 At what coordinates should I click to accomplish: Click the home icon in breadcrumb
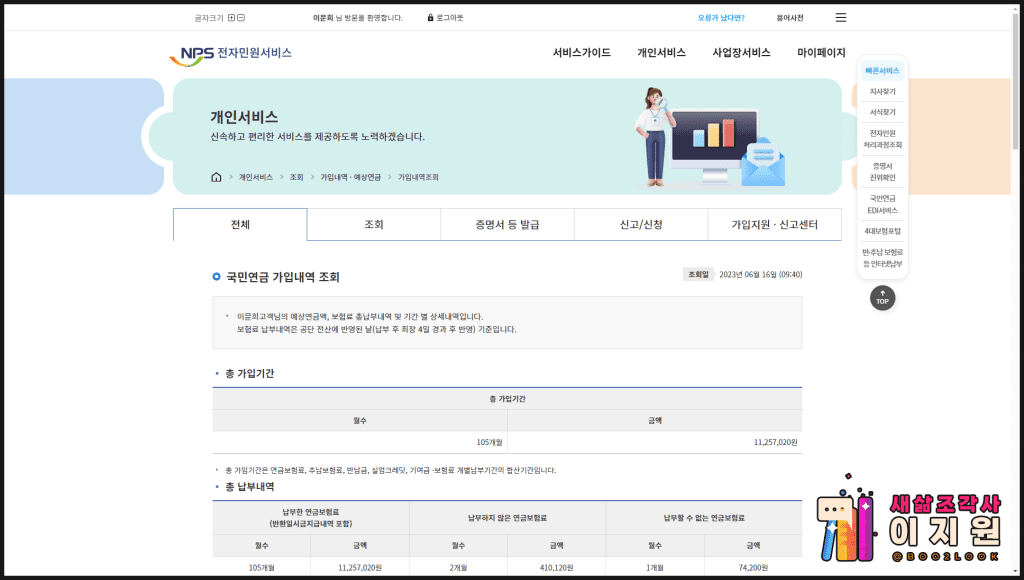point(216,177)
